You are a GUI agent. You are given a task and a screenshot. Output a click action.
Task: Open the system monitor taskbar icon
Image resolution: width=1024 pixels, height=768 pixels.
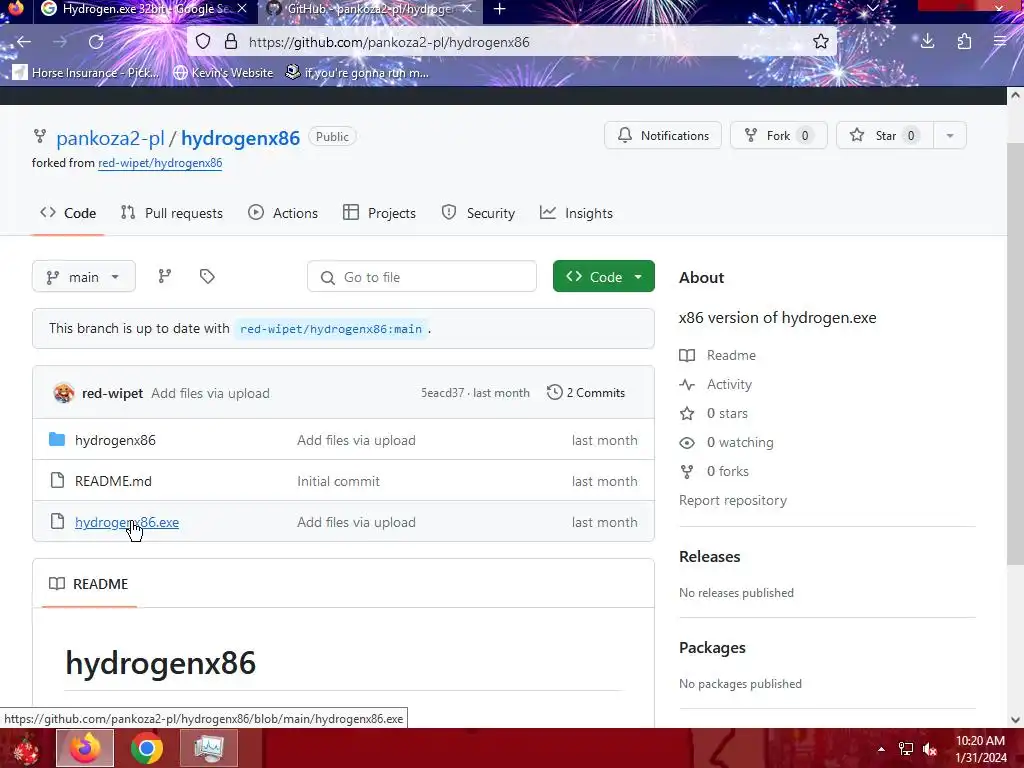click(208, 748)
